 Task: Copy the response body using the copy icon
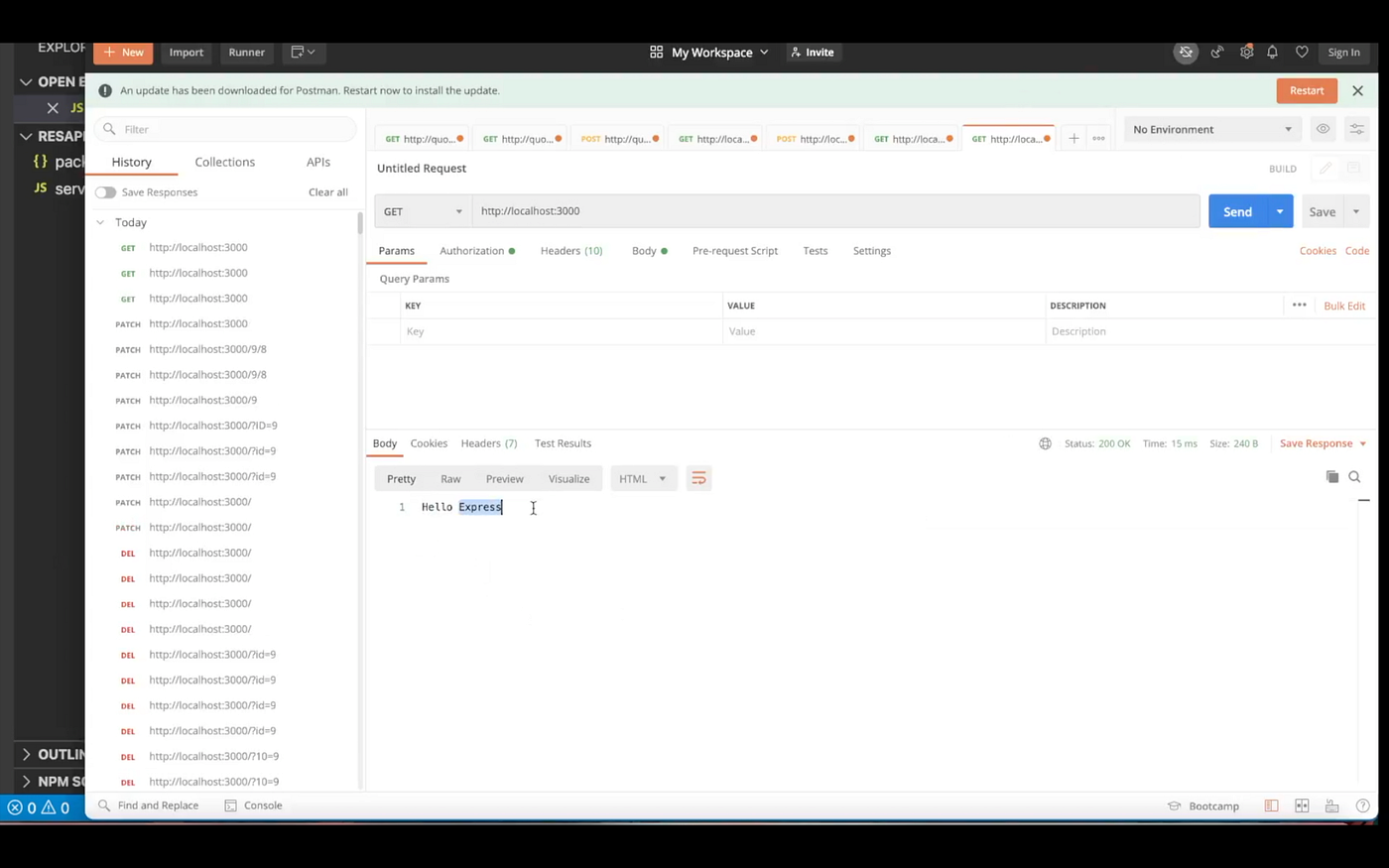(1332, 477)
